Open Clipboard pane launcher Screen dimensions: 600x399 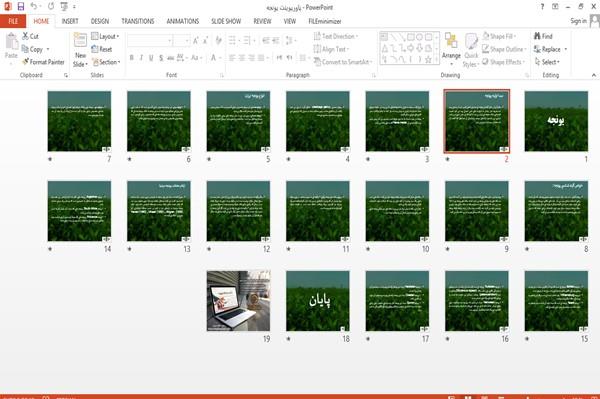[x=66, y=75]
